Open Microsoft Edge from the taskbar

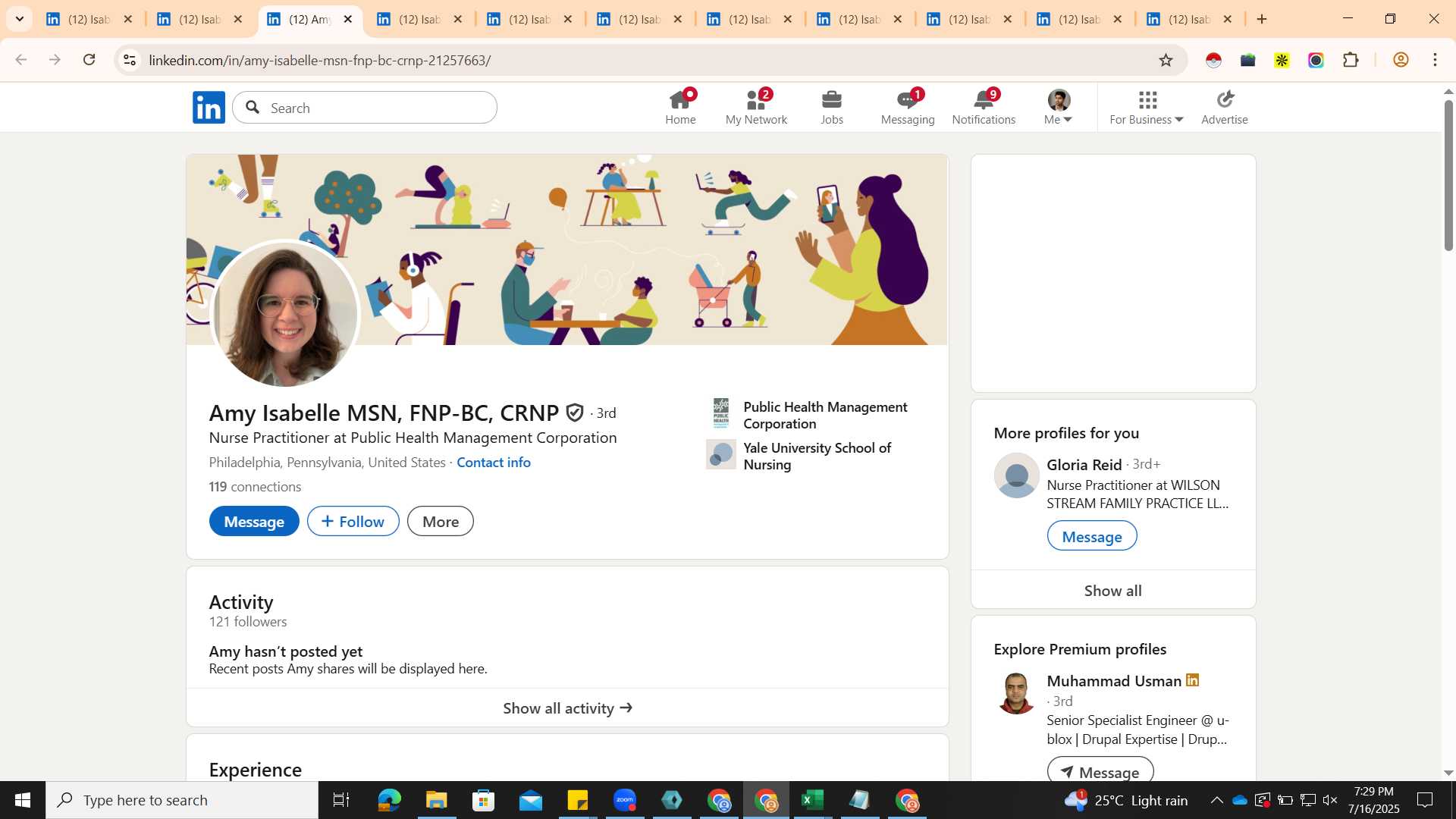pyautogui.click(x=389, y=800)
